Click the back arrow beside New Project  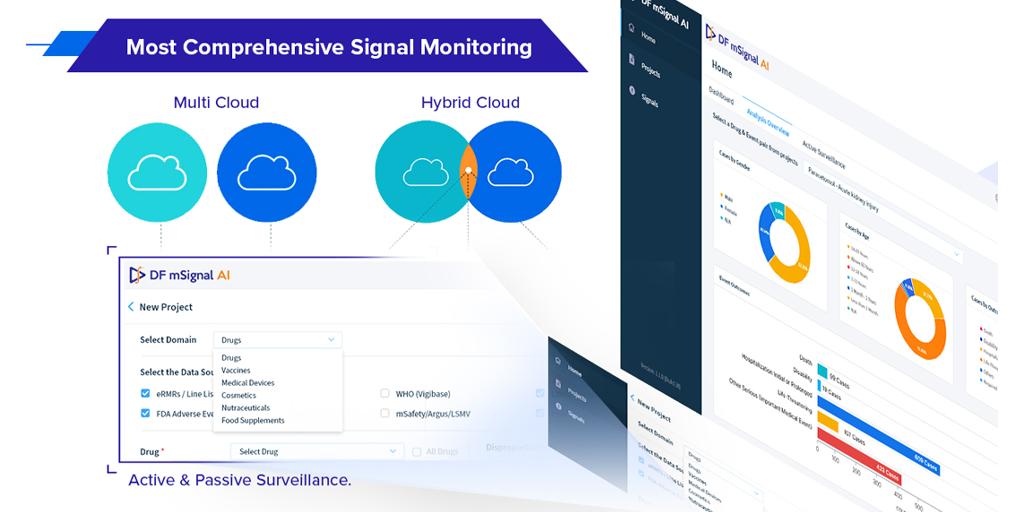click(x=131, y=307)
